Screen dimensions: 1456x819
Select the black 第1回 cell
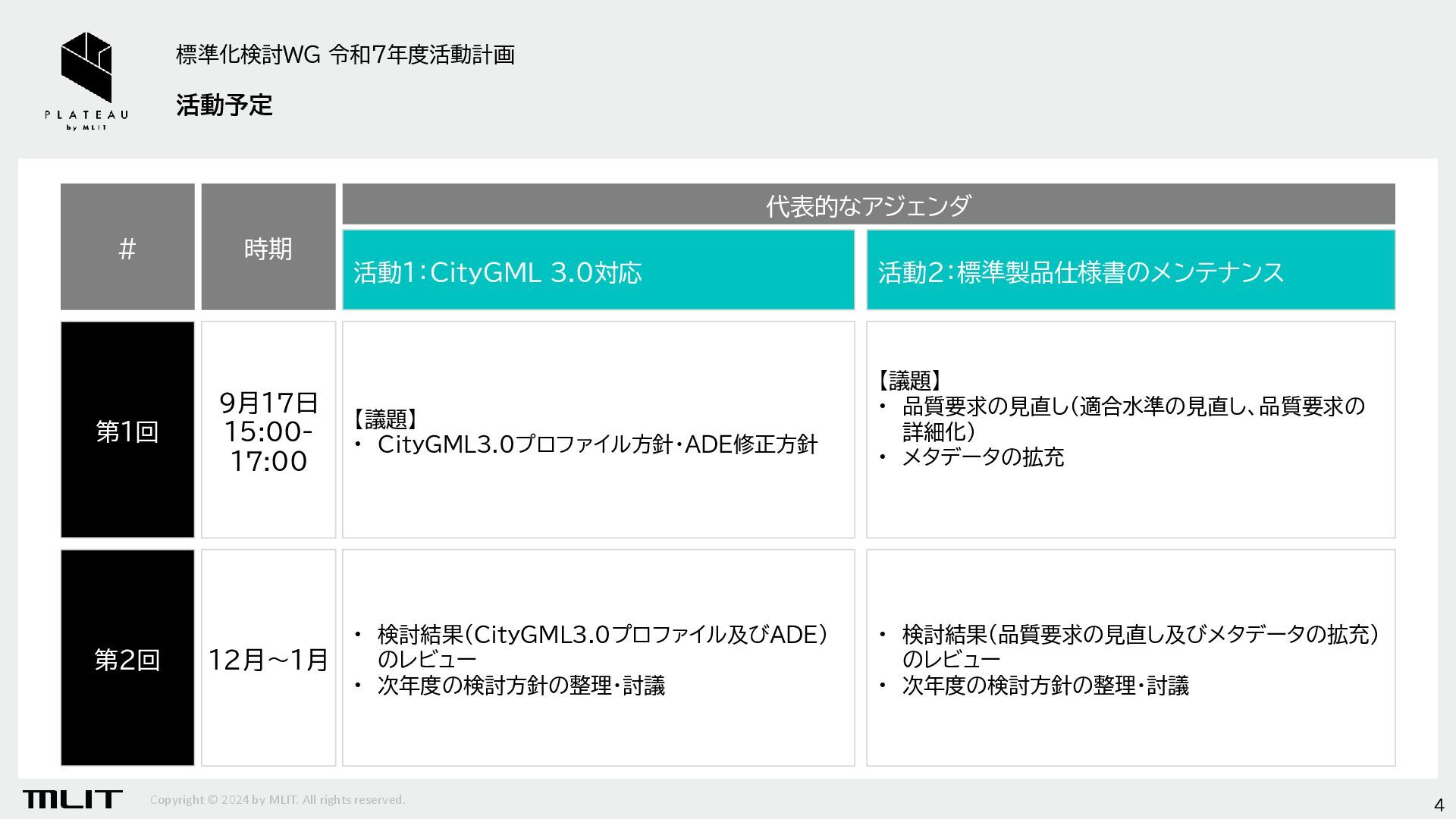(x=127, y=430)
